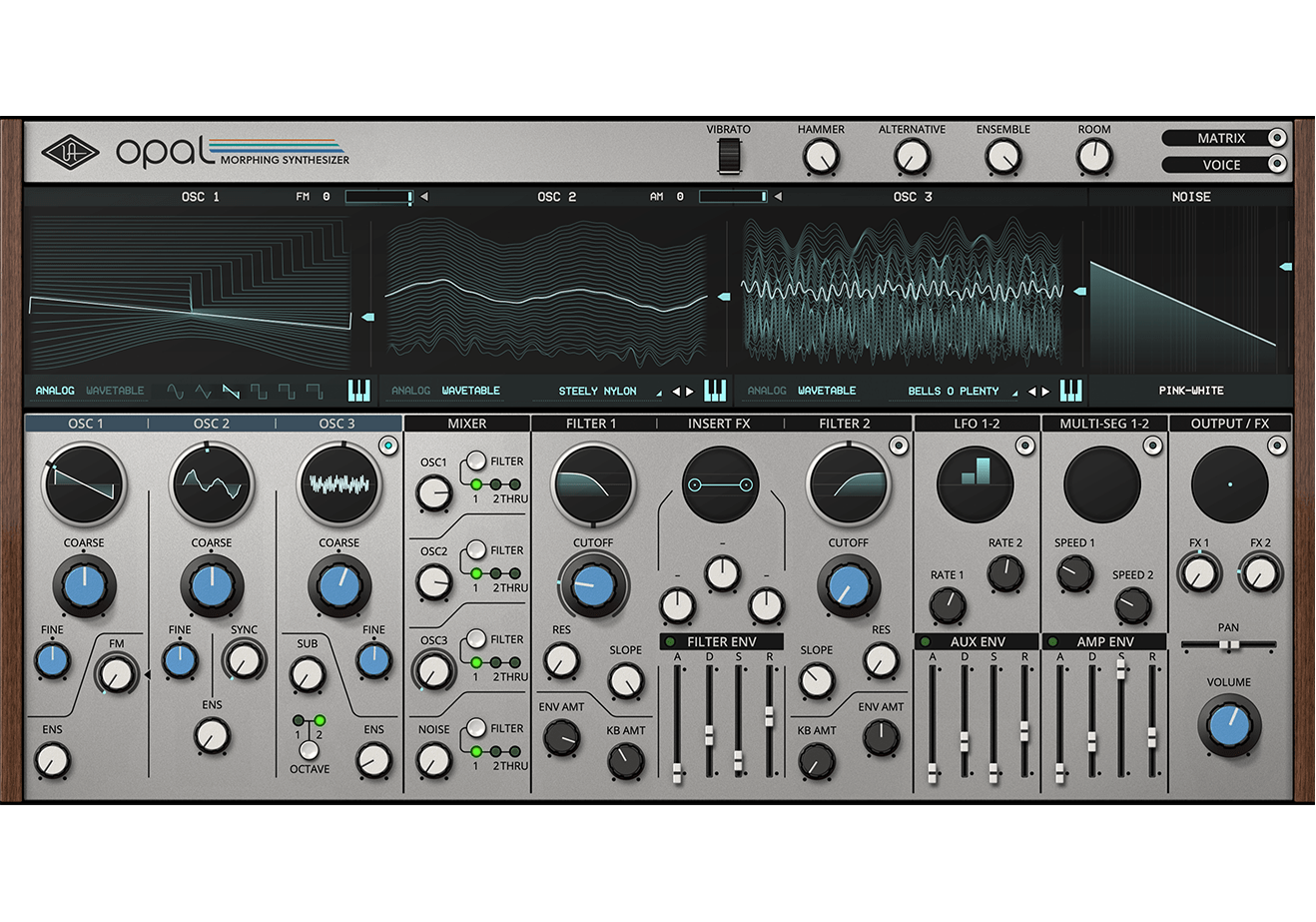
Task: Toggle the FILTER ENV enable LED
Action: 670,641
